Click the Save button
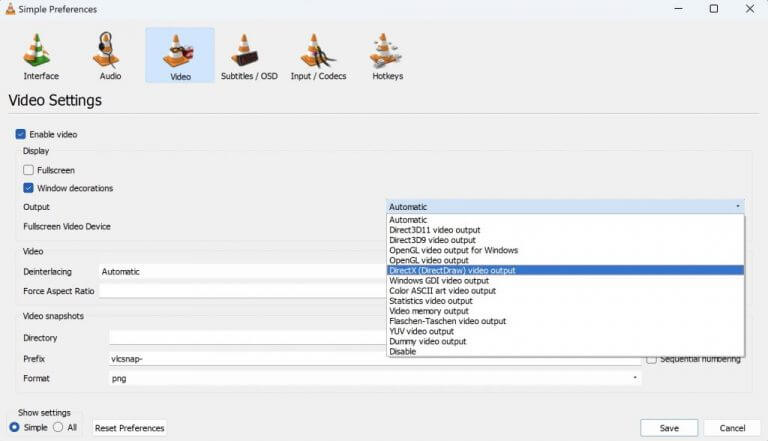768x441 pixels. pyautogui.click(x=669, y=428)
